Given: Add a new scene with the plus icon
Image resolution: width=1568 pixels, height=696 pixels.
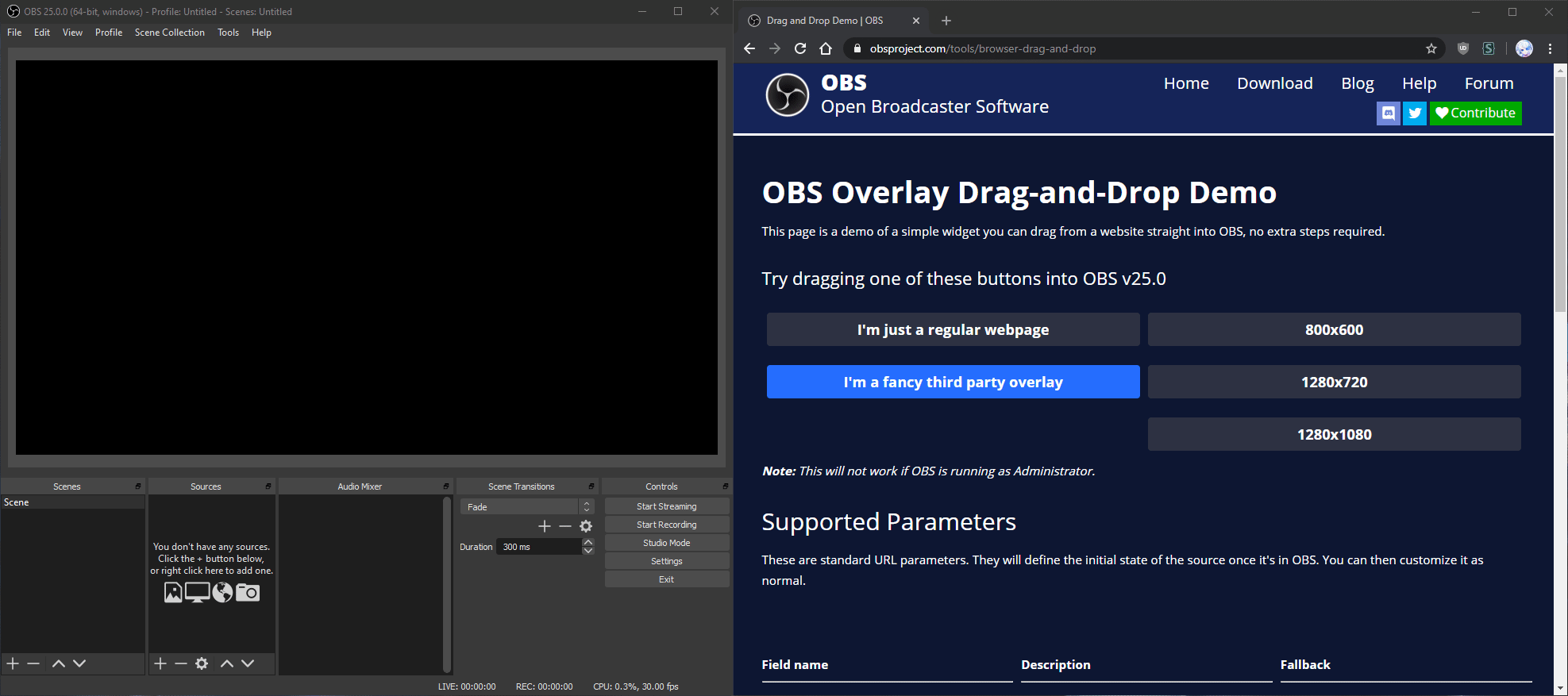Looking at the screenshot, I should 13,663.
